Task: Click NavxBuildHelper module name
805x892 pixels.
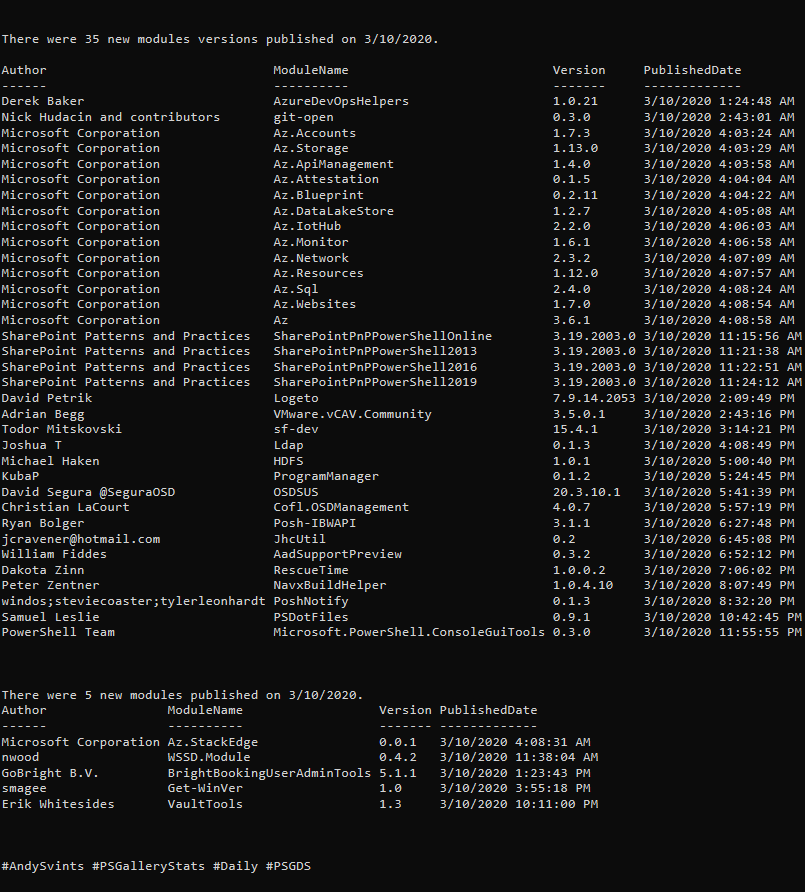Action: click(329, 585)
